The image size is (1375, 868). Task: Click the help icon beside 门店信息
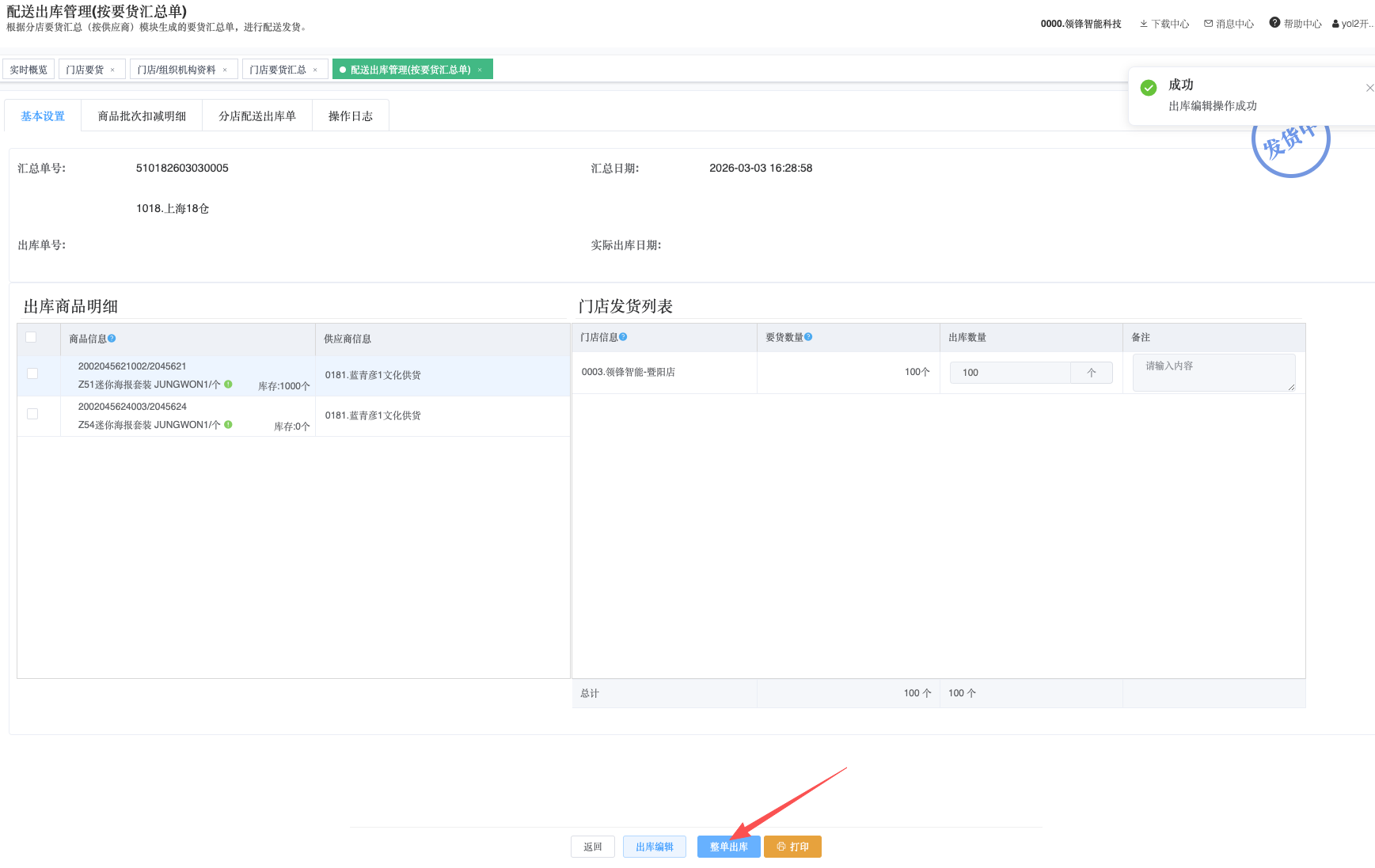point(623,337)
